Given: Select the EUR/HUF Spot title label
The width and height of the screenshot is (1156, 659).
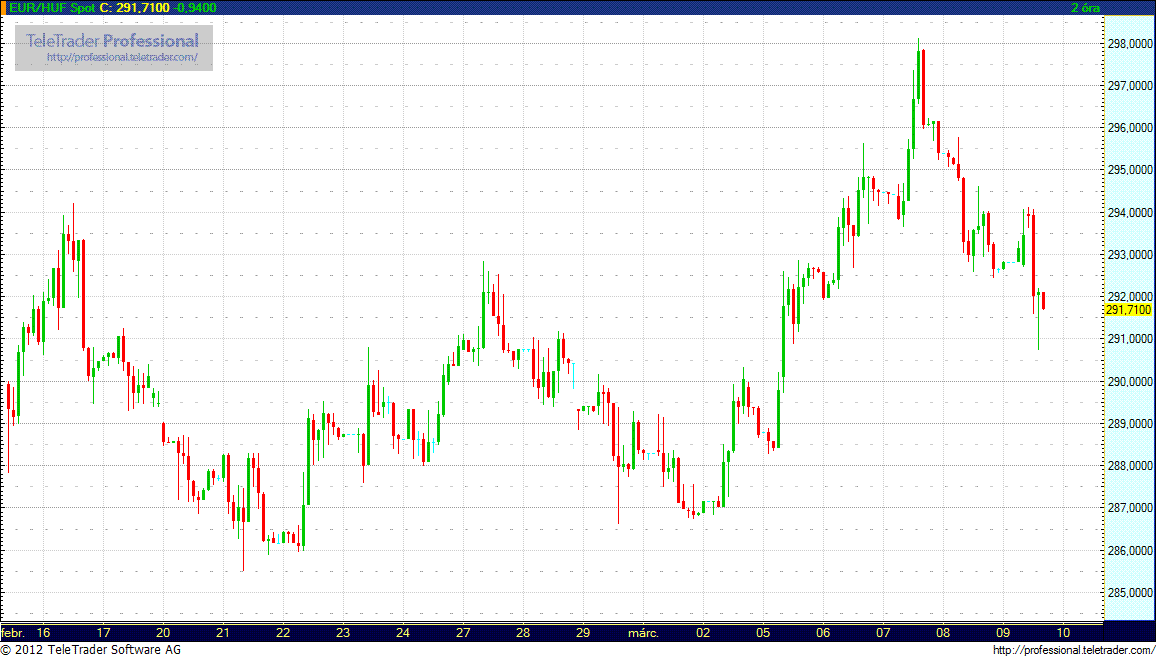Looking at the screenshot, I should click(49, 7).
